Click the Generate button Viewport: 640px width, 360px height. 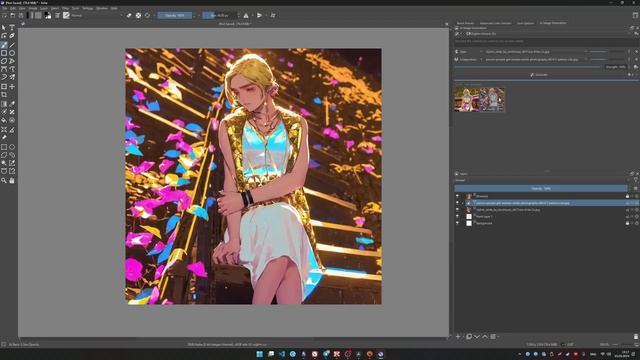click(x=540, y=75)
